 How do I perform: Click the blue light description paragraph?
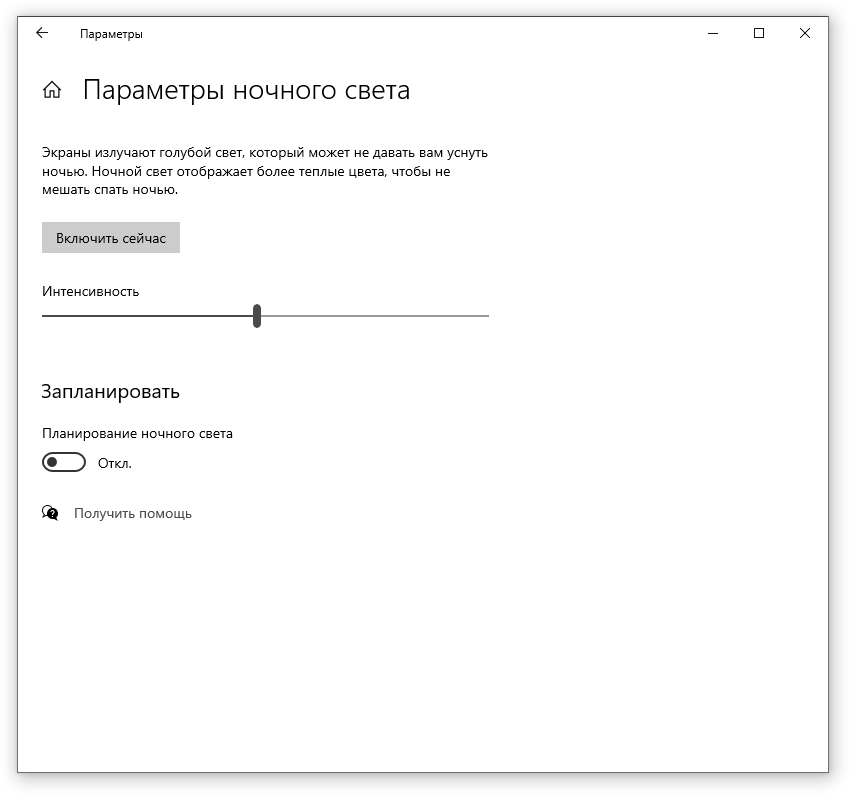coord(264,171)
